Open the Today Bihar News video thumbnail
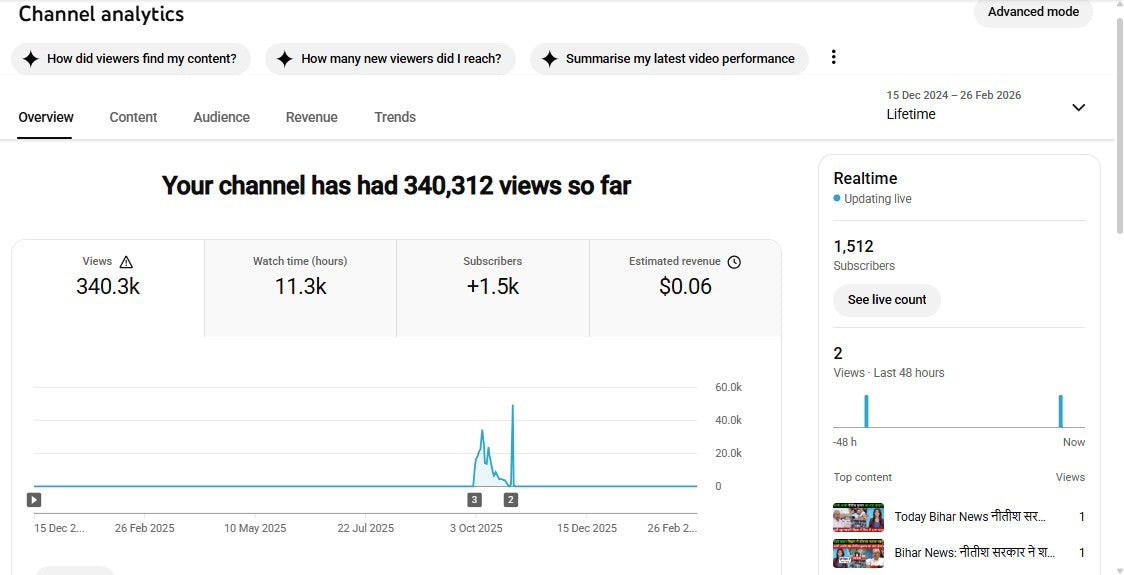The width and height of the screenshot is (1124, 575). 858,517
